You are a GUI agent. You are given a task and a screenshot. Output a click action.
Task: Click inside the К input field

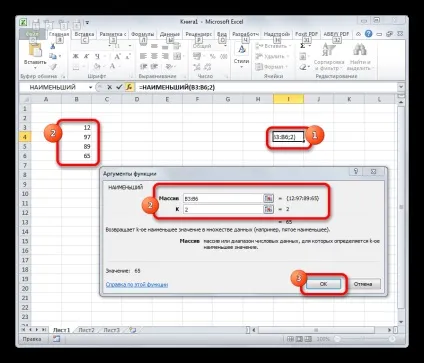(x=223, y=209)
